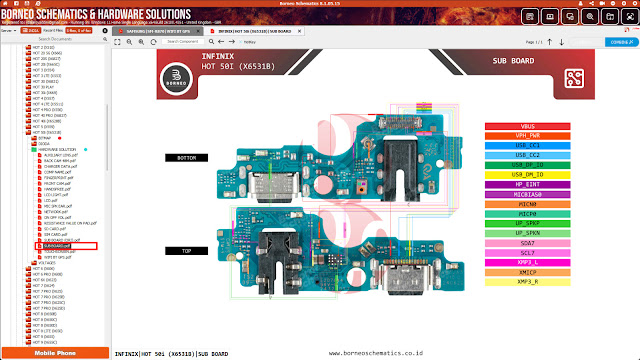Screen dimensions: 640x360
Task: Click the user account icon in title bar
Action: coord(580,3)
